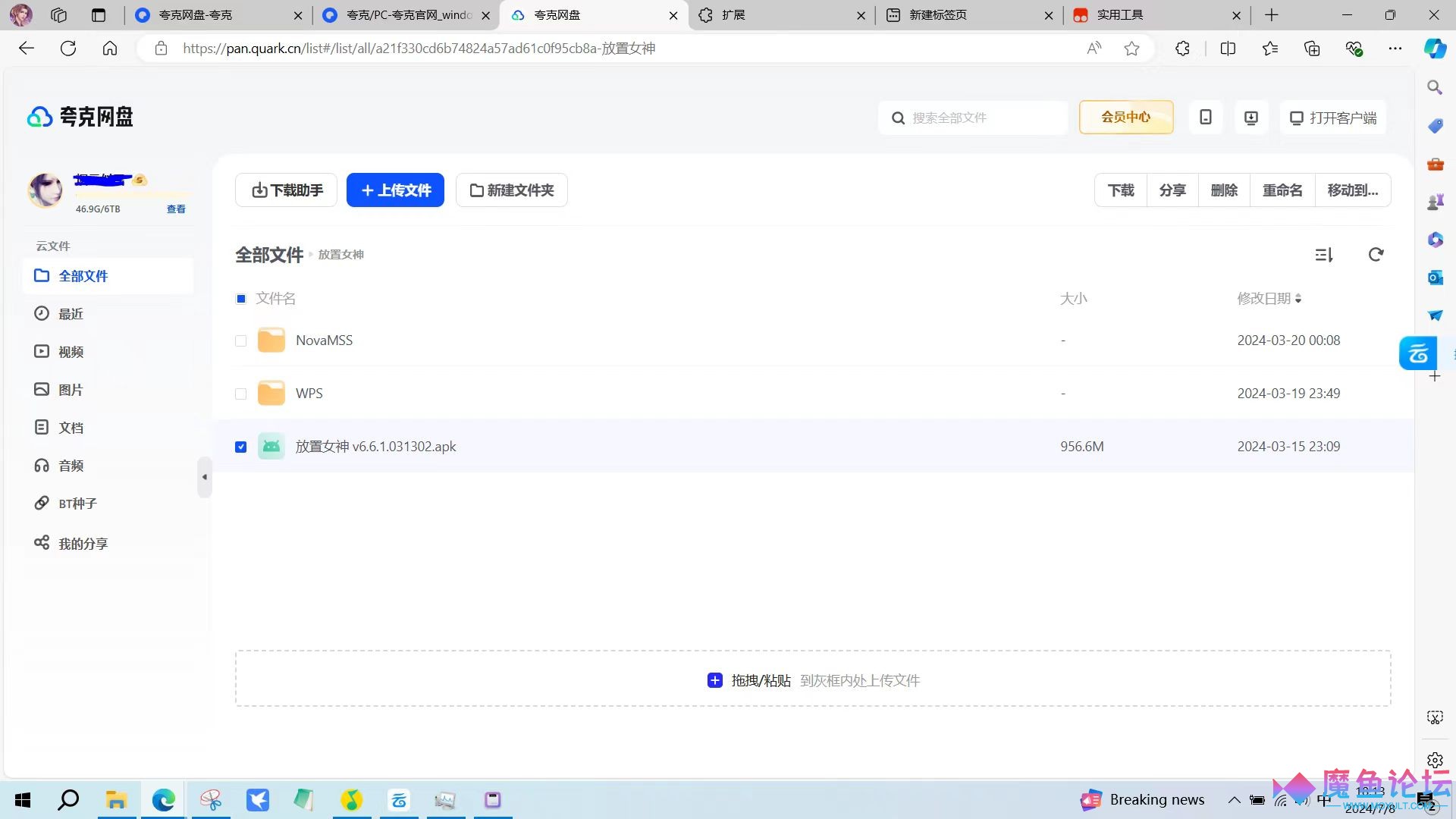Open Outlook in Edge sidebar

coord(1435,278)
